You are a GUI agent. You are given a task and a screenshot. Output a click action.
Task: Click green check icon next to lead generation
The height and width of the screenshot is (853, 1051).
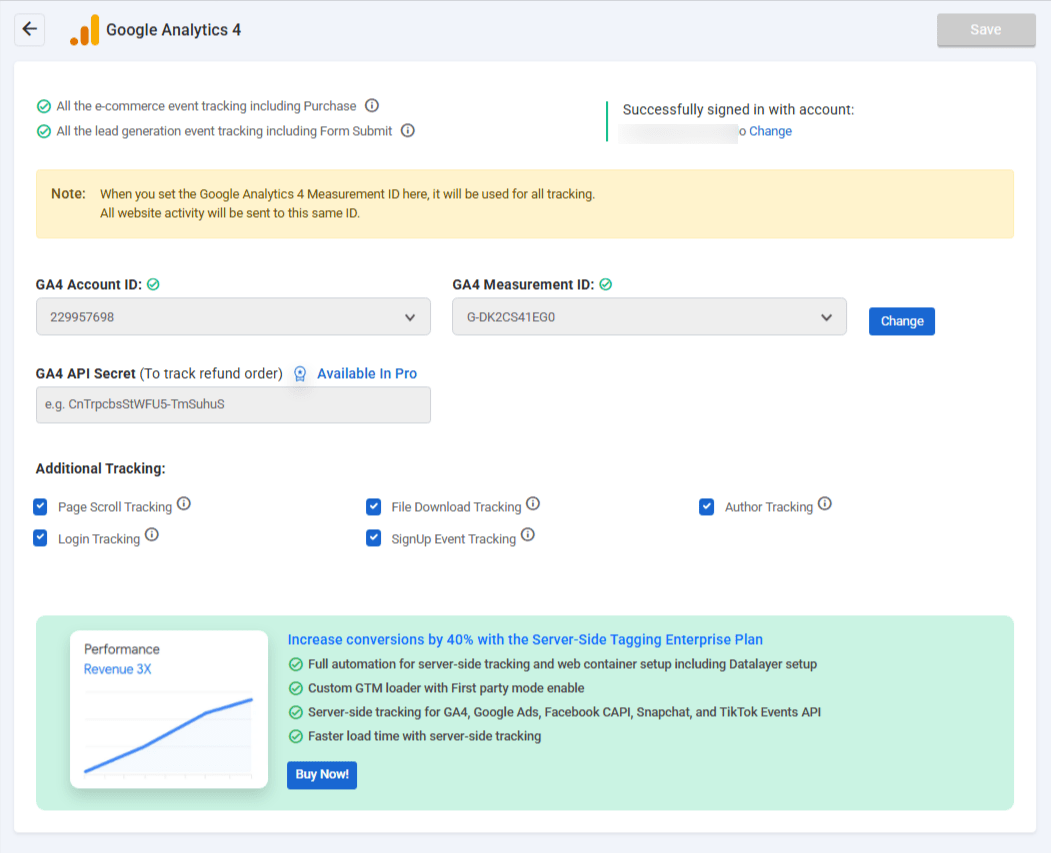pyautogui.click(x=44, y=131)
